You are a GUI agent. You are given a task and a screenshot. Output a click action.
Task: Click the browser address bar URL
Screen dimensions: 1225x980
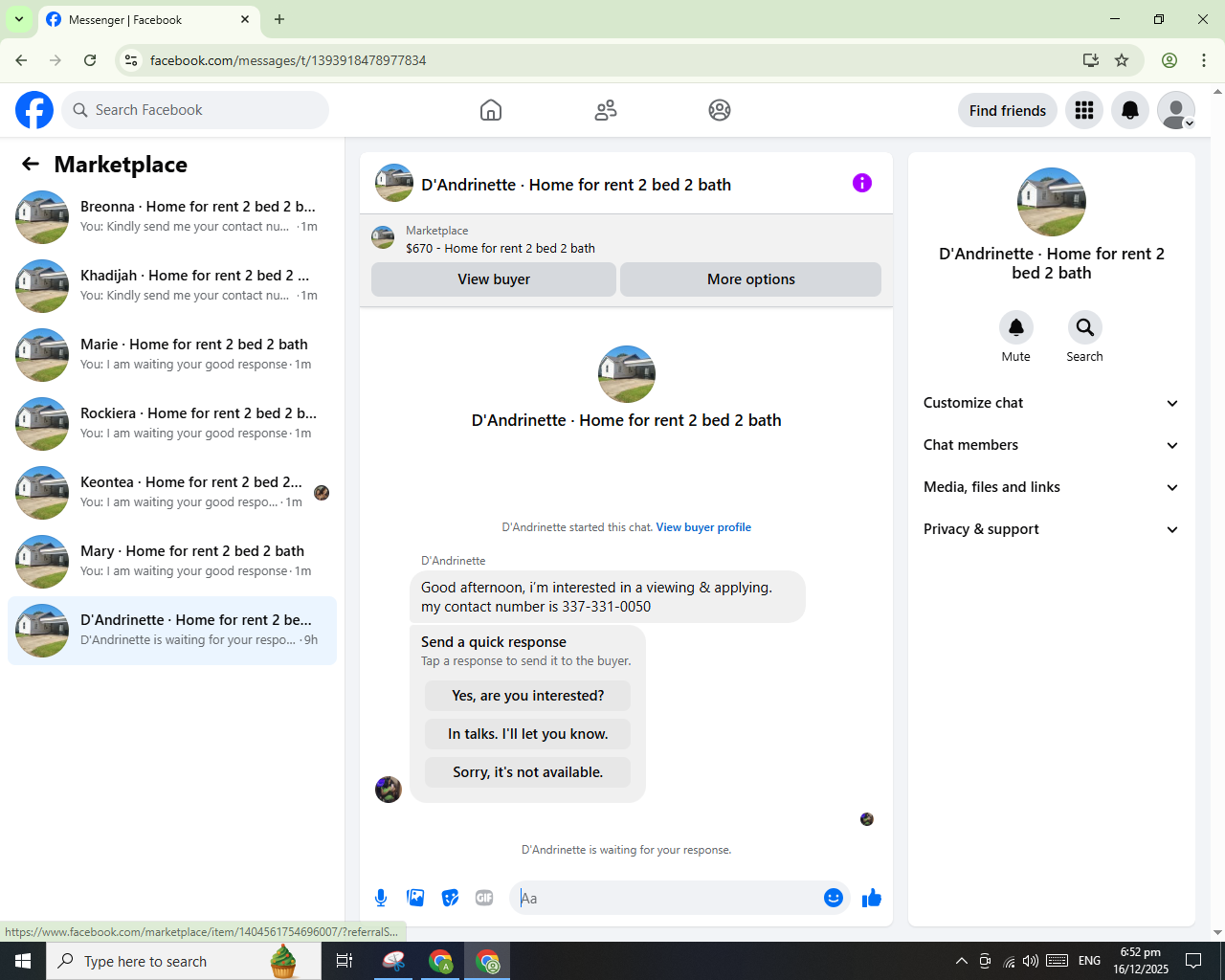point(288,60)
